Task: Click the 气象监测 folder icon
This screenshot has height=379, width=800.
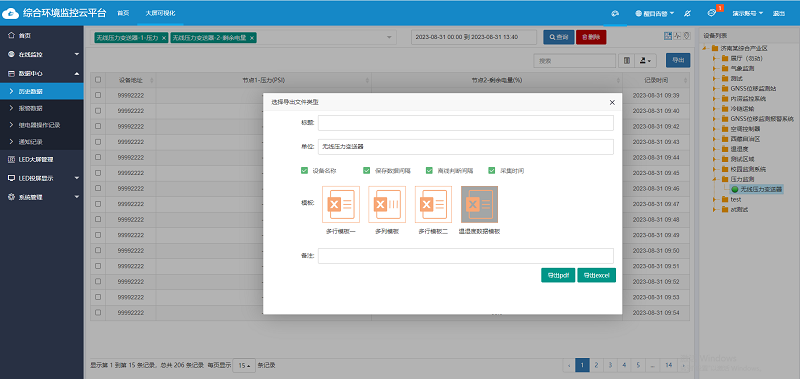Action: [x=724, y=68]
